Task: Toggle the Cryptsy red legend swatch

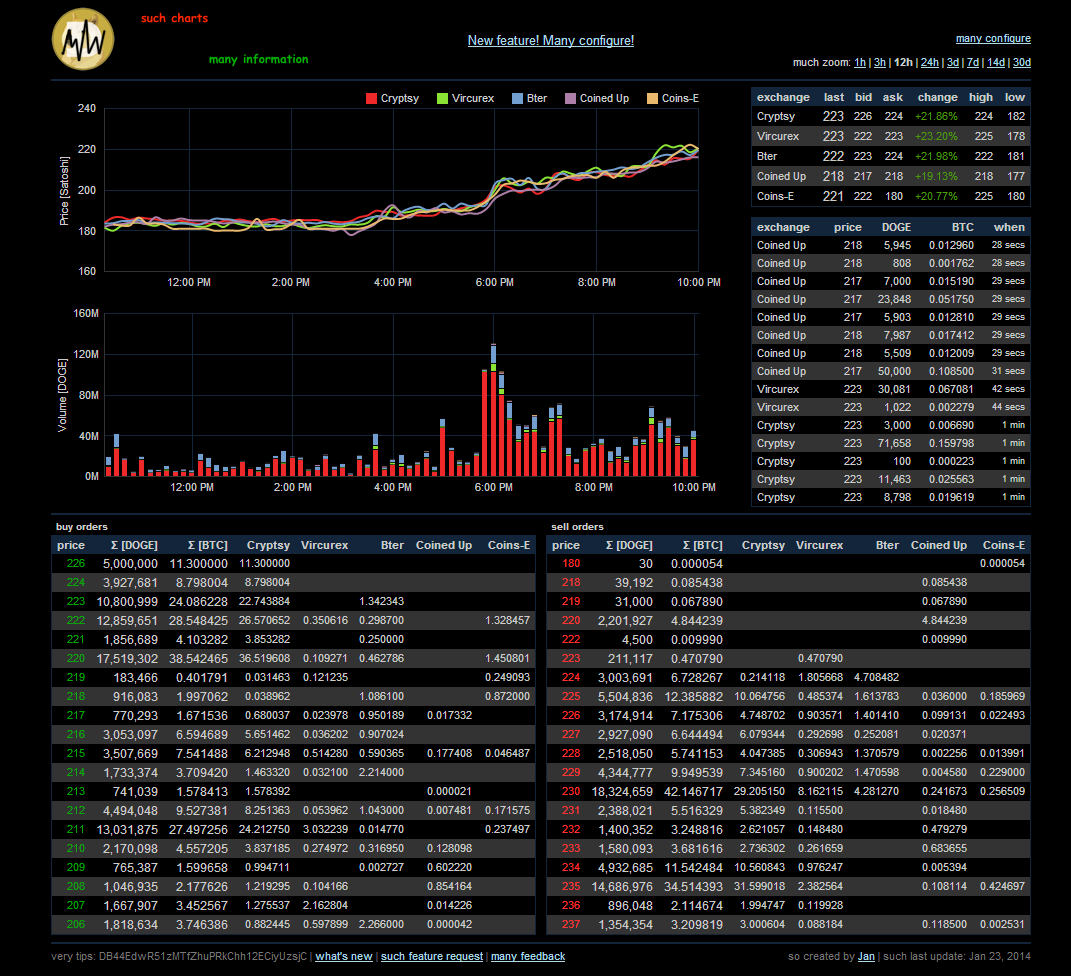Action: point(372,98)
